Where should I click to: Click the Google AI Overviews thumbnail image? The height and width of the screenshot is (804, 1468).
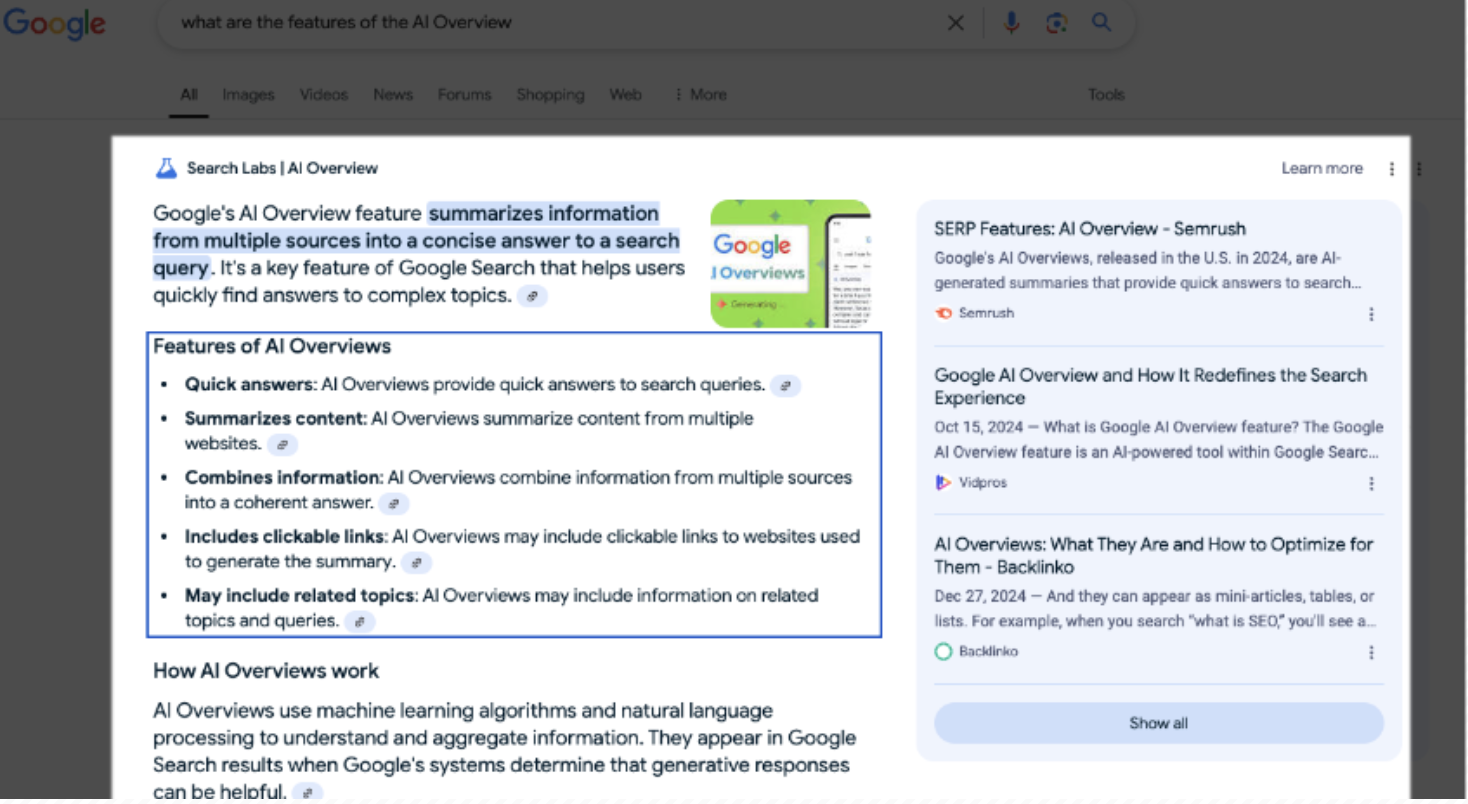tap(790, 264)
